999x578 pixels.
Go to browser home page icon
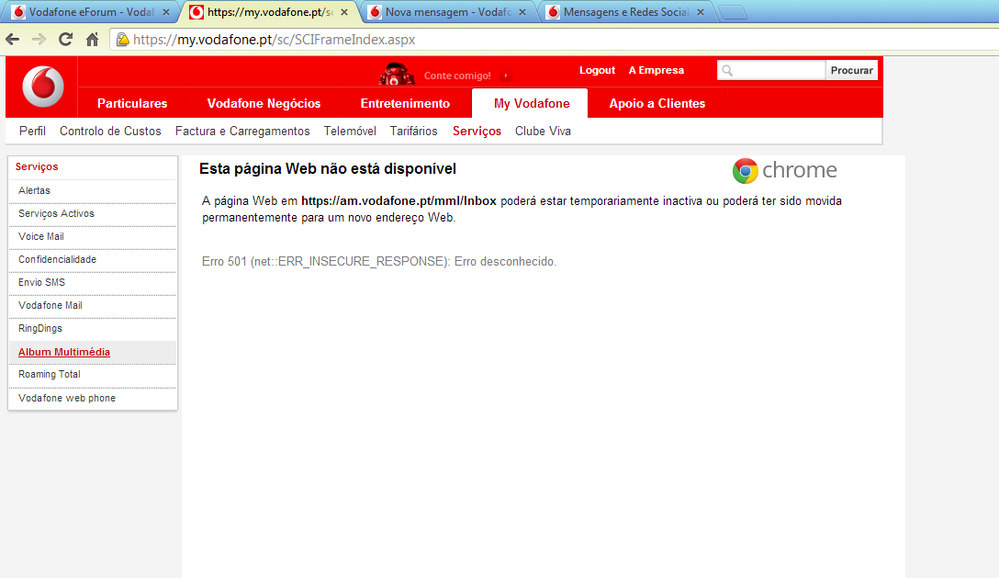[92, 40]
